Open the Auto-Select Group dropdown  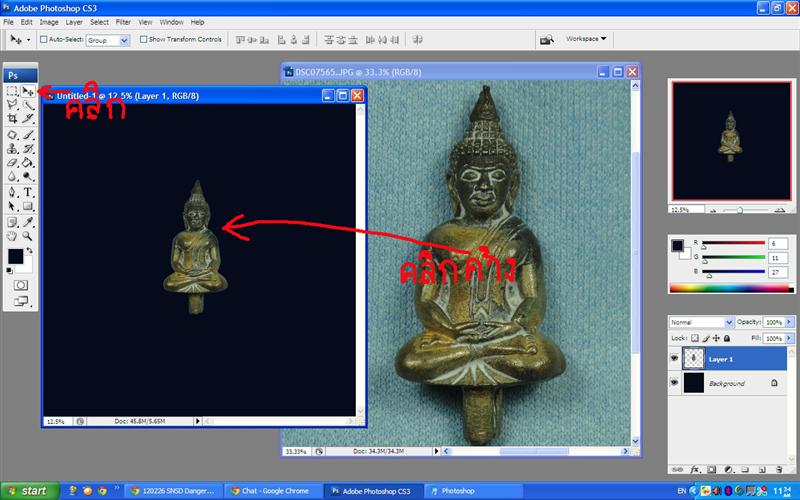pyautogui.click(x=108, y=40)
